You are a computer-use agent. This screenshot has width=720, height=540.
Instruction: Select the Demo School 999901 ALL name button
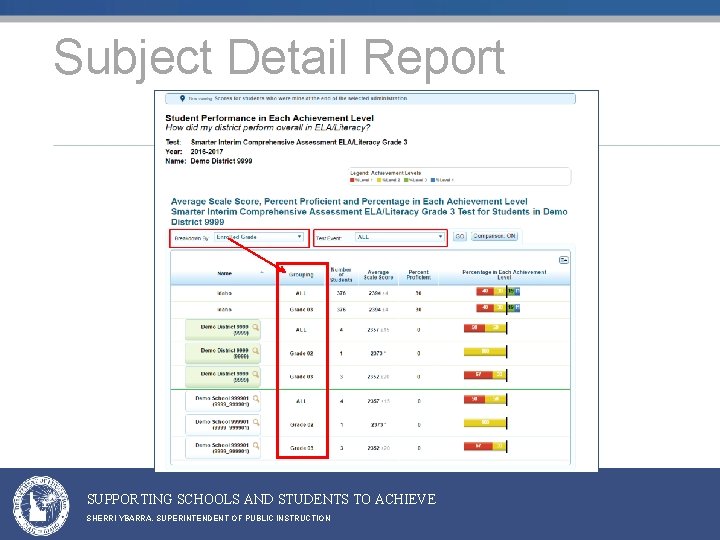pos(223,401)
